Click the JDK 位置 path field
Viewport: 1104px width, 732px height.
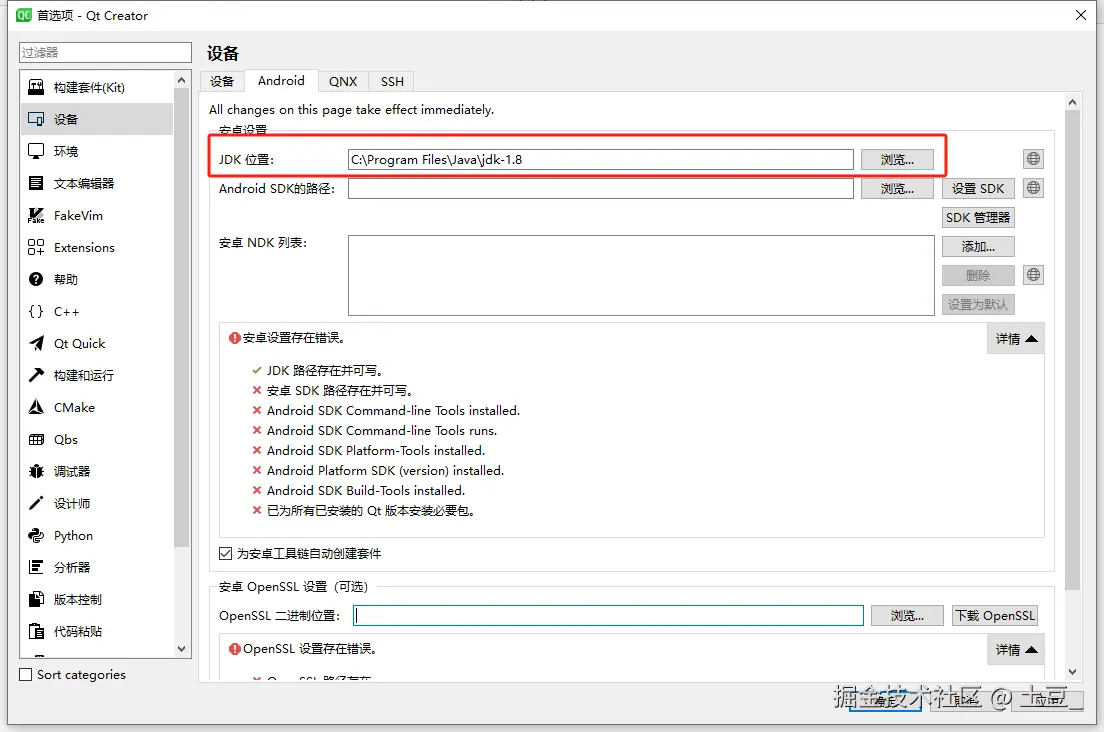pos(601,160)
